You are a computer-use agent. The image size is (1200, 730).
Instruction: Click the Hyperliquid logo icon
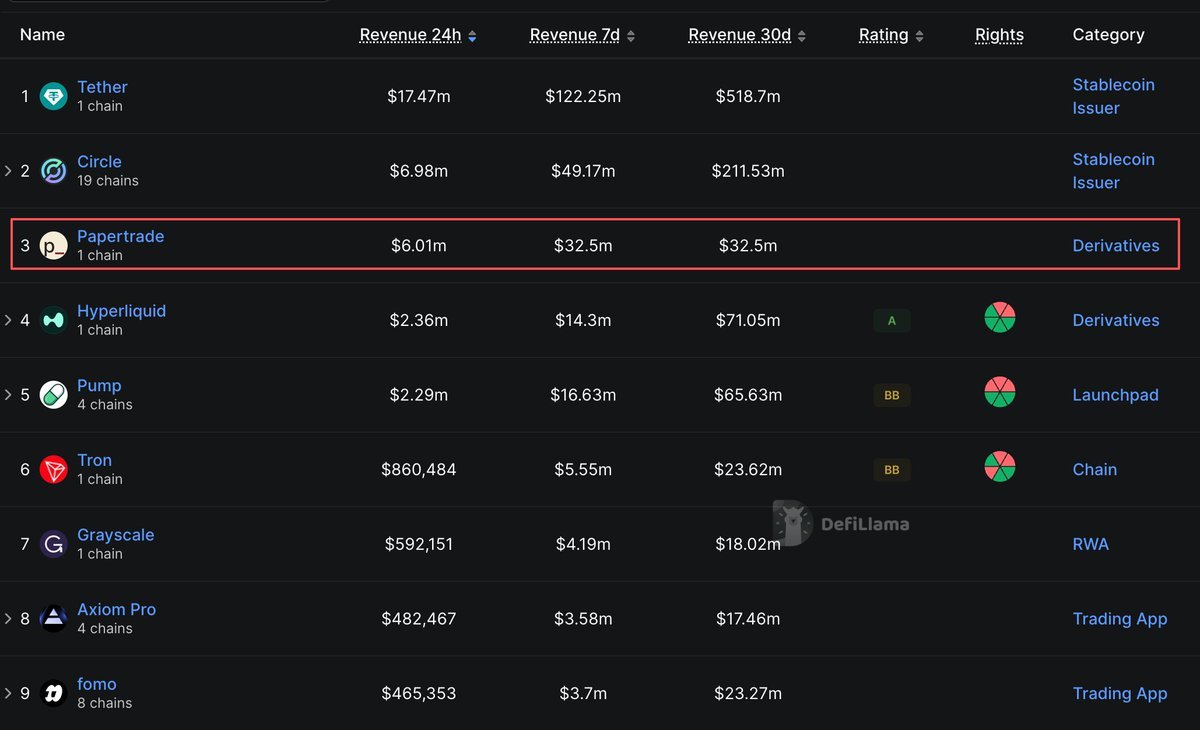pos(53,320)
